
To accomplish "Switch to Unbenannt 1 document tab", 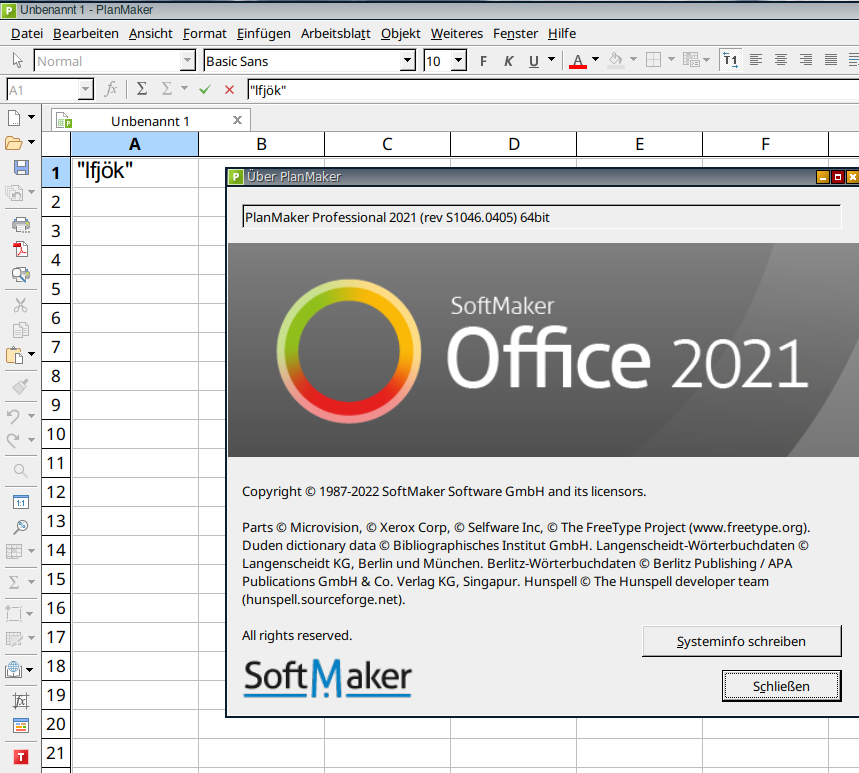I will pyautogui.click(x=150, y=121).
